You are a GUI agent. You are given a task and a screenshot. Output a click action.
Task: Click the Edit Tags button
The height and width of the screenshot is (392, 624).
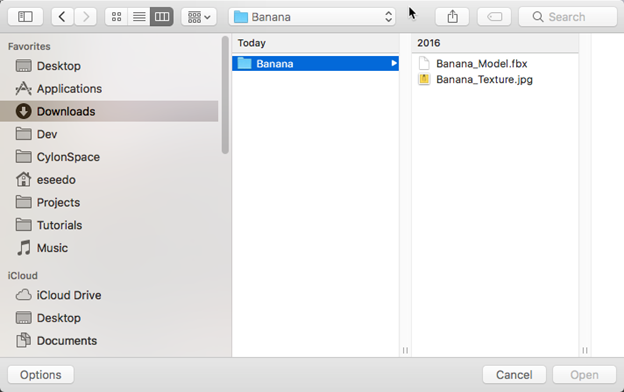(494, 17)
